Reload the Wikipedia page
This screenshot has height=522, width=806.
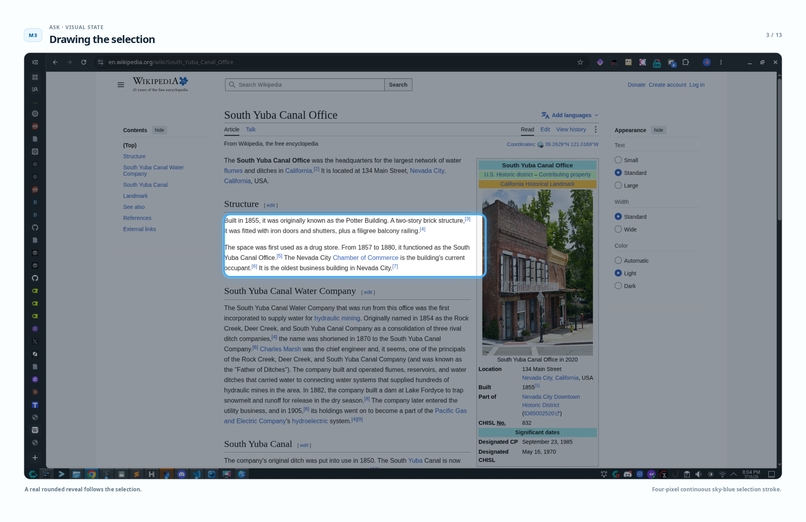(83, 62)
